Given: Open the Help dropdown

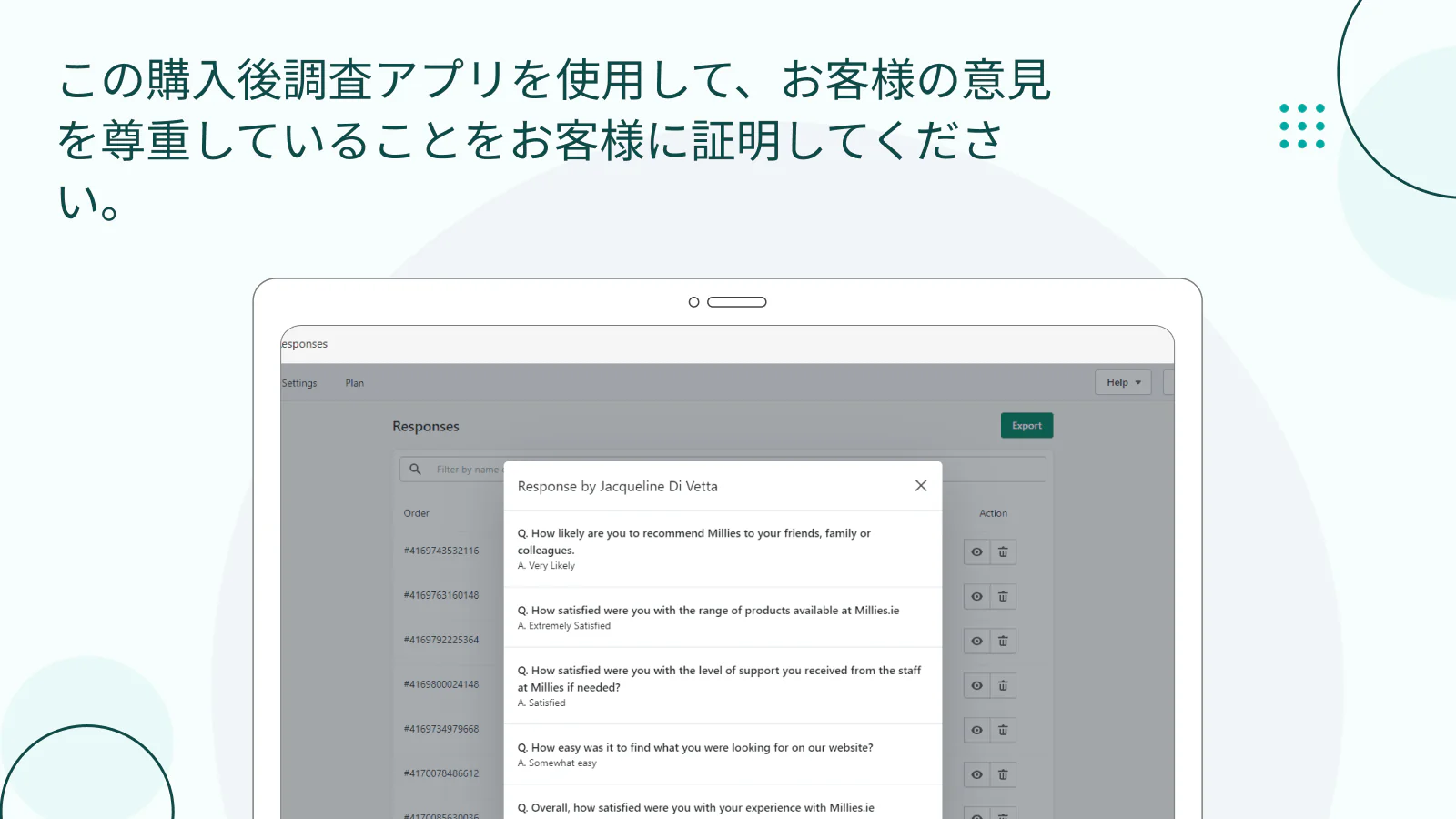Looking at the screenshot, I should (1123, 382).
